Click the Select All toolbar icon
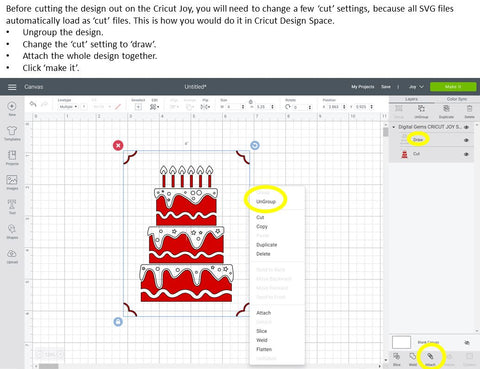The height and width of the screenshot is (369, 480). click(x=138, y=107)
